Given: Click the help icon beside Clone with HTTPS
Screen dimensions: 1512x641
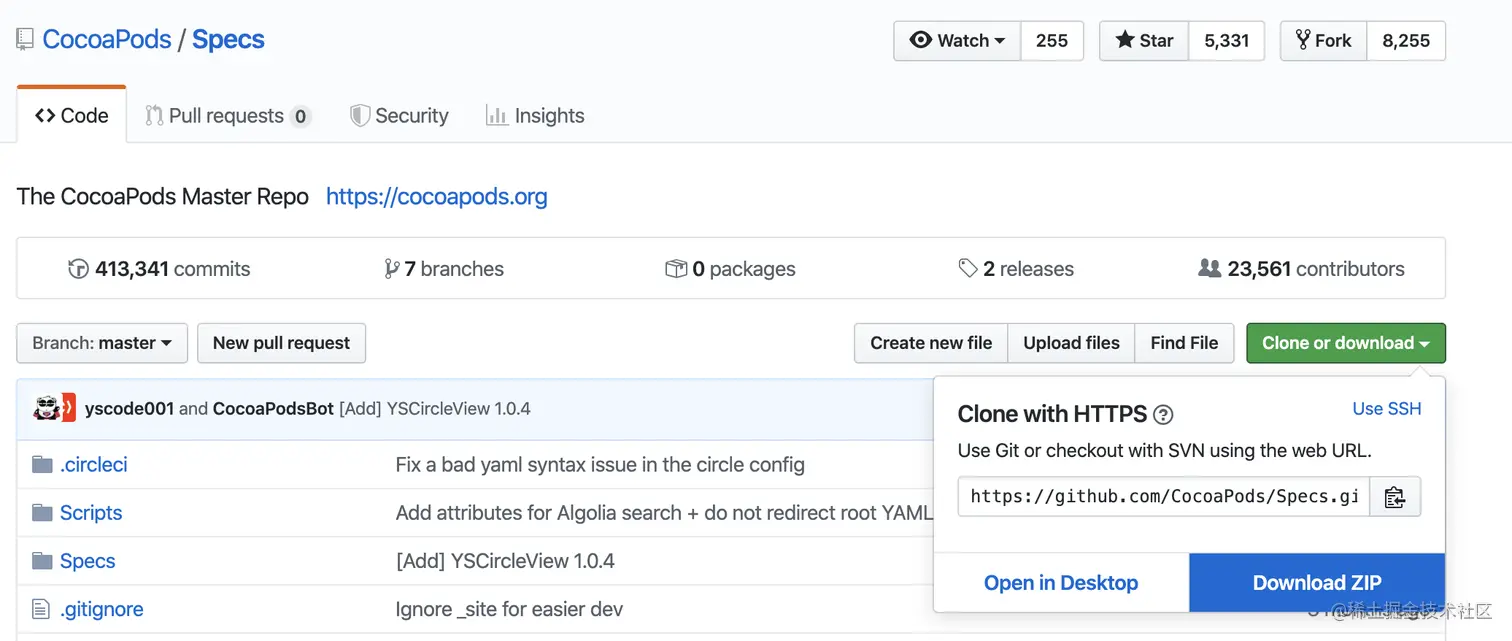Looking at the screenshot, I should pyautogui.click(x=1163, y=415).
